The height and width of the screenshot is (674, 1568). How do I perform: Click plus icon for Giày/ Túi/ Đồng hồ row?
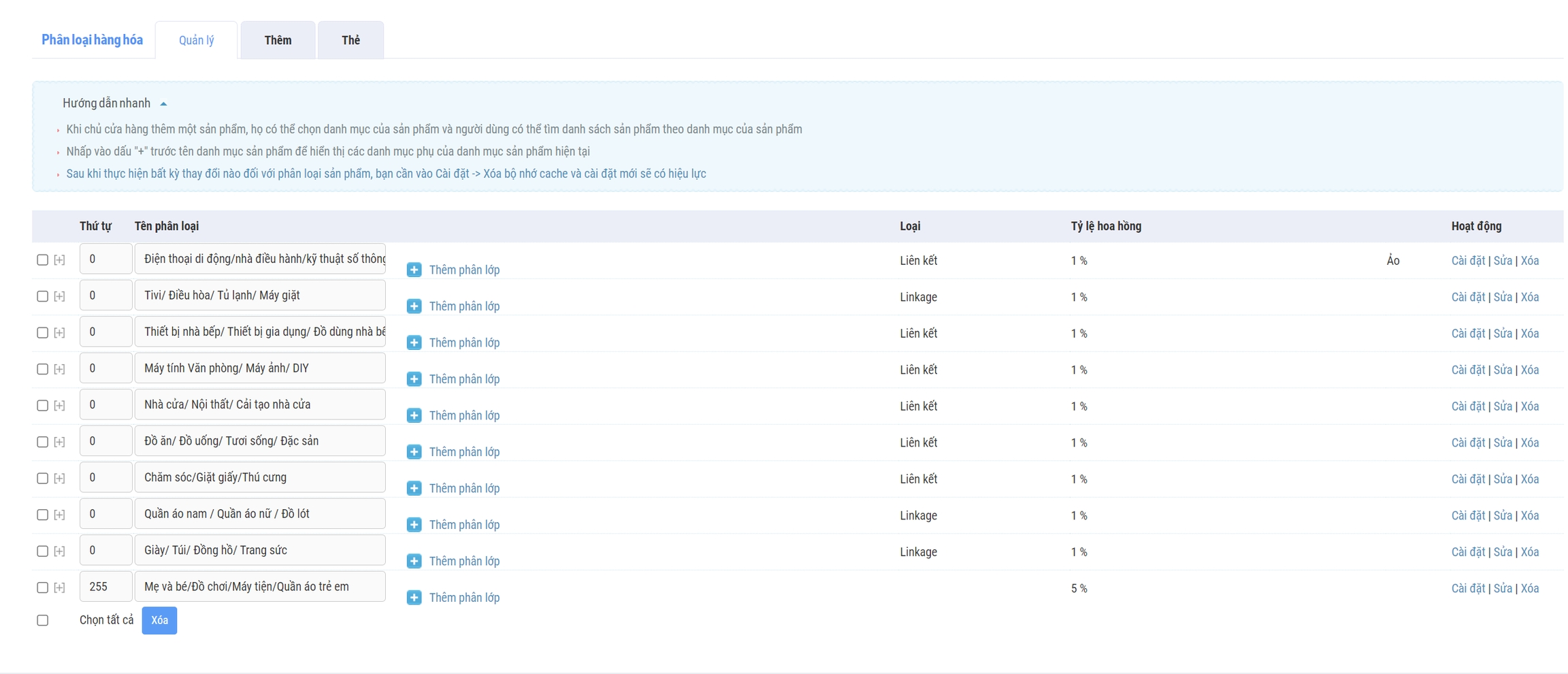point(414,561)
